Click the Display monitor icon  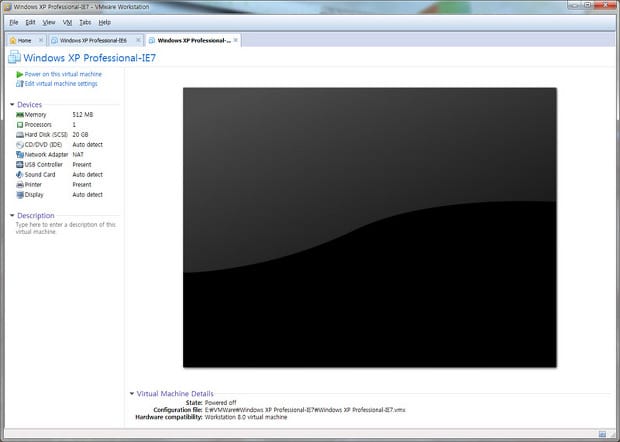[19, 195]
